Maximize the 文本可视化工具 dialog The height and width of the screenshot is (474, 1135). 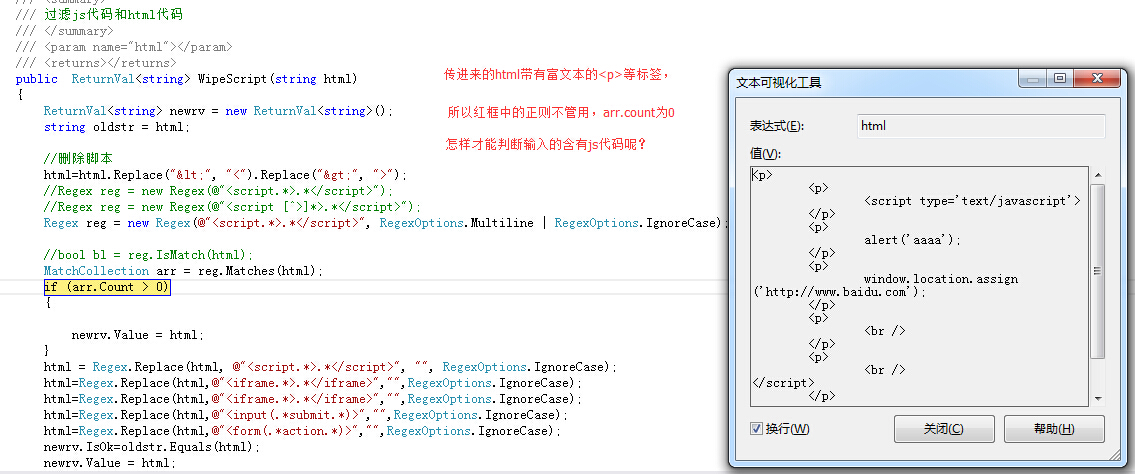(1060, 78)
